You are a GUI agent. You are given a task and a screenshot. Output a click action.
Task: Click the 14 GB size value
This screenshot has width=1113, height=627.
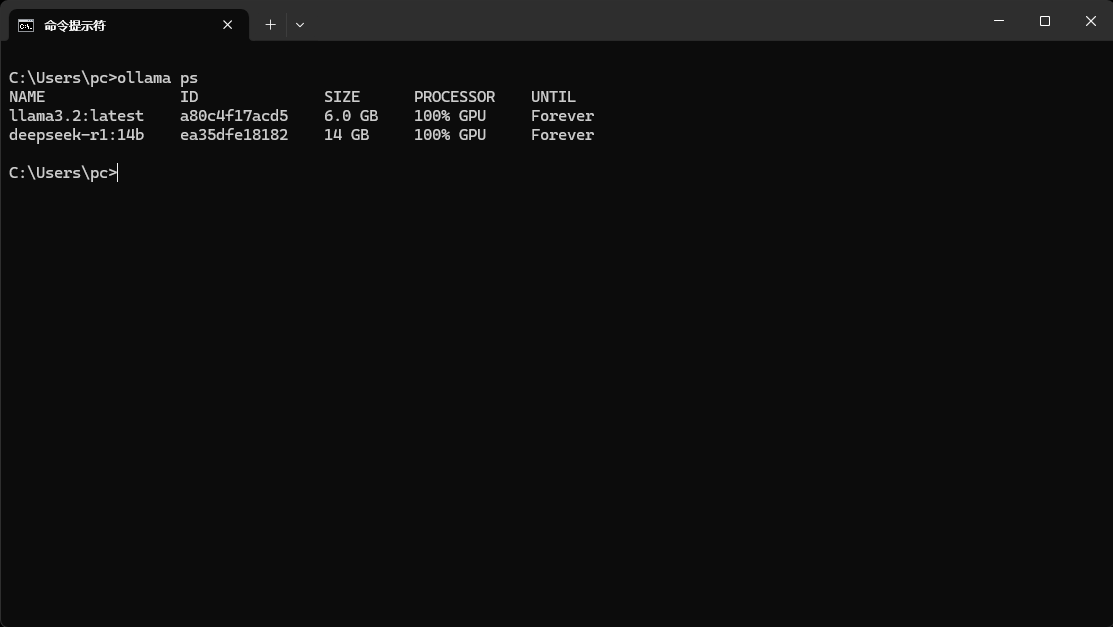tap(346, 135)
